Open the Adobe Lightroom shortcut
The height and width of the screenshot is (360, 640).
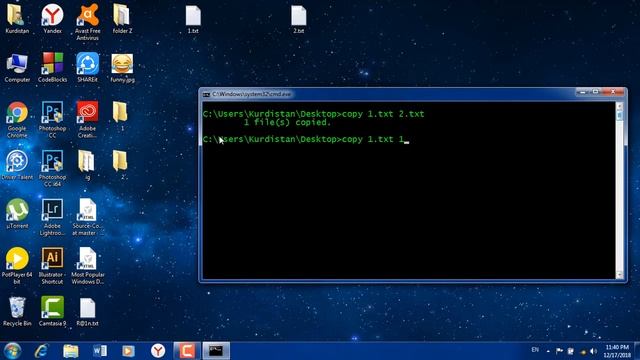(52, 217)
